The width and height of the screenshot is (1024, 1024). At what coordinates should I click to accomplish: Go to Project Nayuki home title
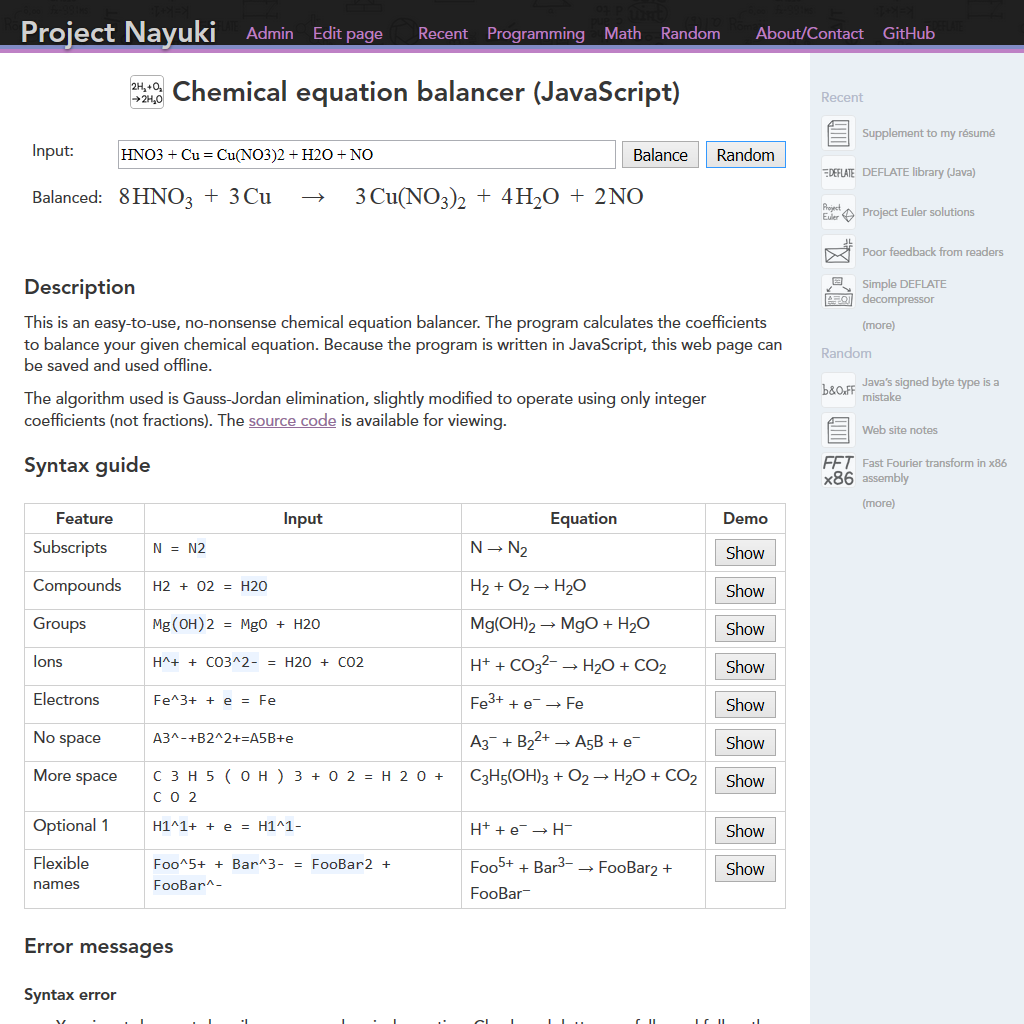point(118,32)
